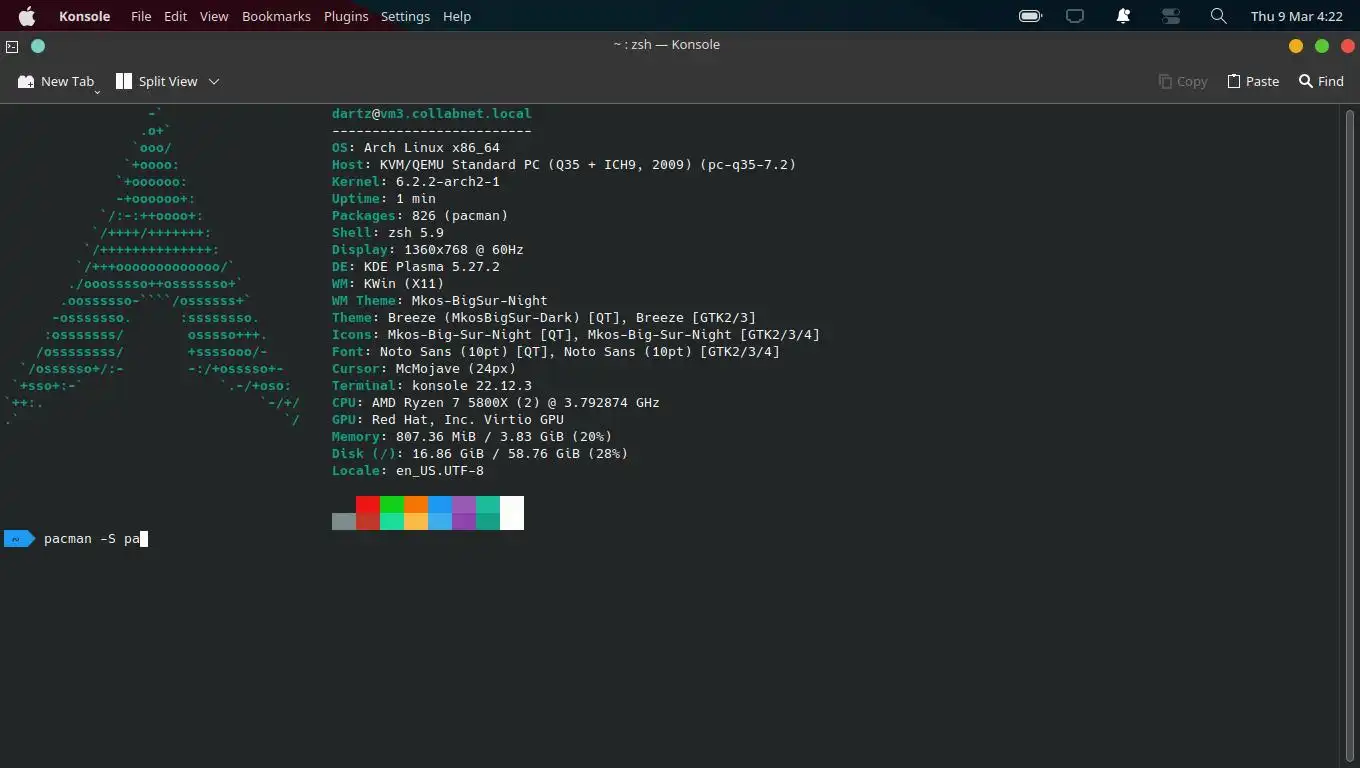1360x768 pixels.
Task: Click the Find toolbar button
Action: click(x=1321, y=81)
